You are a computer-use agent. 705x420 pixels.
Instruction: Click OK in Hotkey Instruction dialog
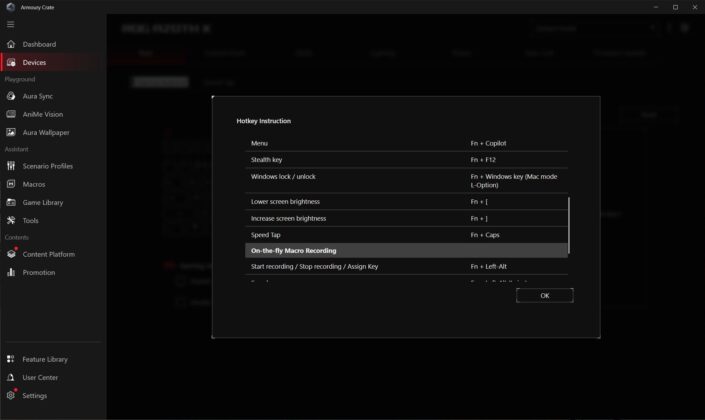[544, 295]
